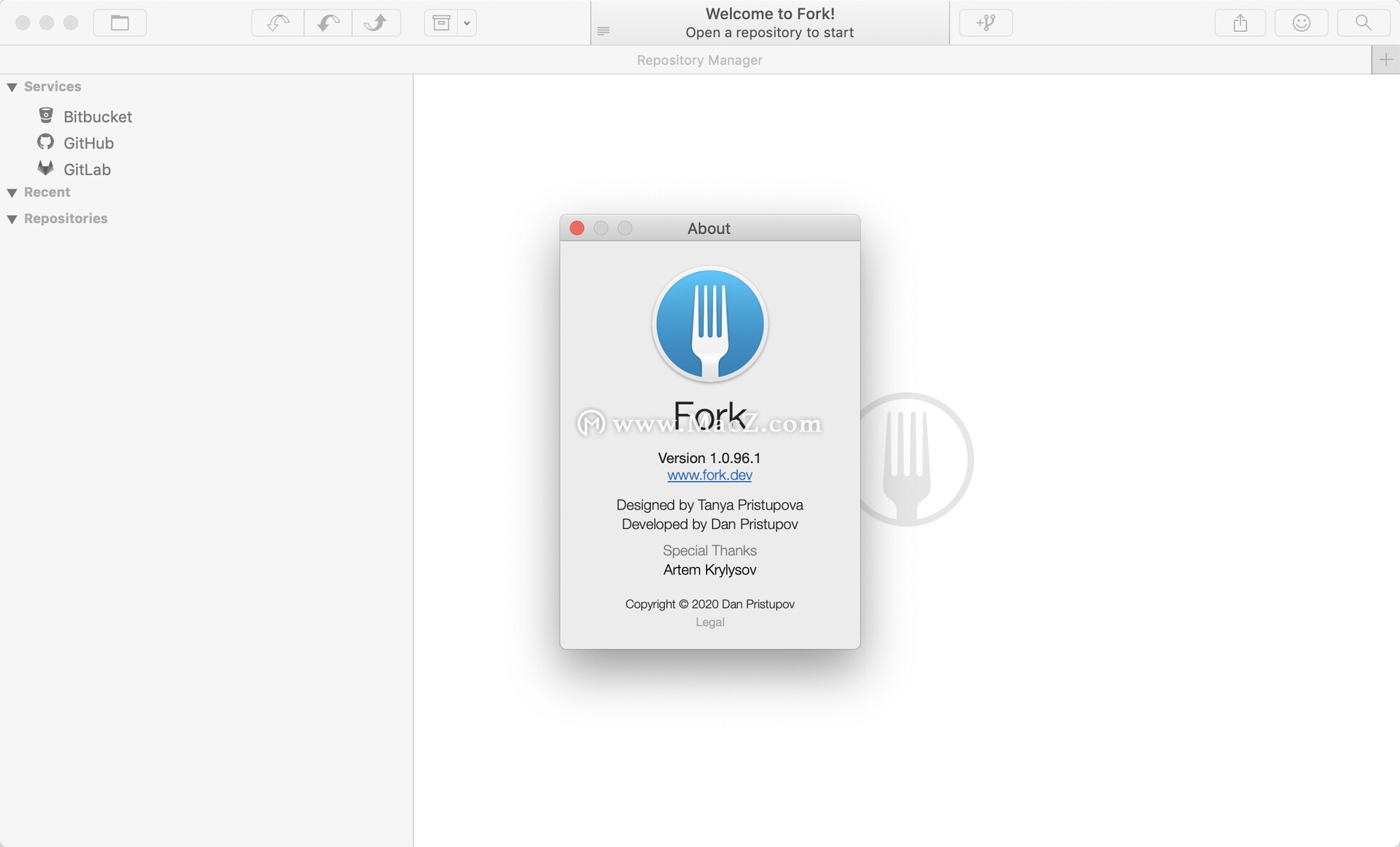This screenshot has width=1400, height=847.
Task: Click the smiley feedback icon
Action: coord(1301,23)
